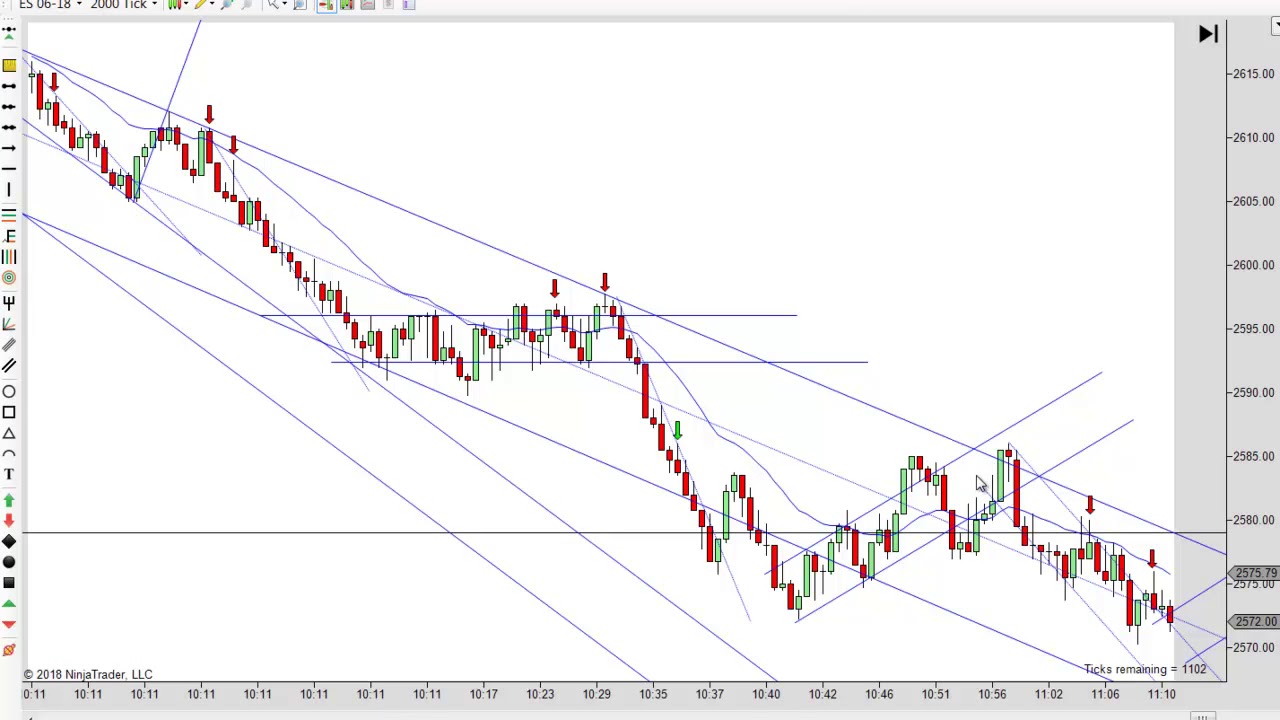
Task: Click the zoom out magnifier icon
Action: tap(246, 4)
